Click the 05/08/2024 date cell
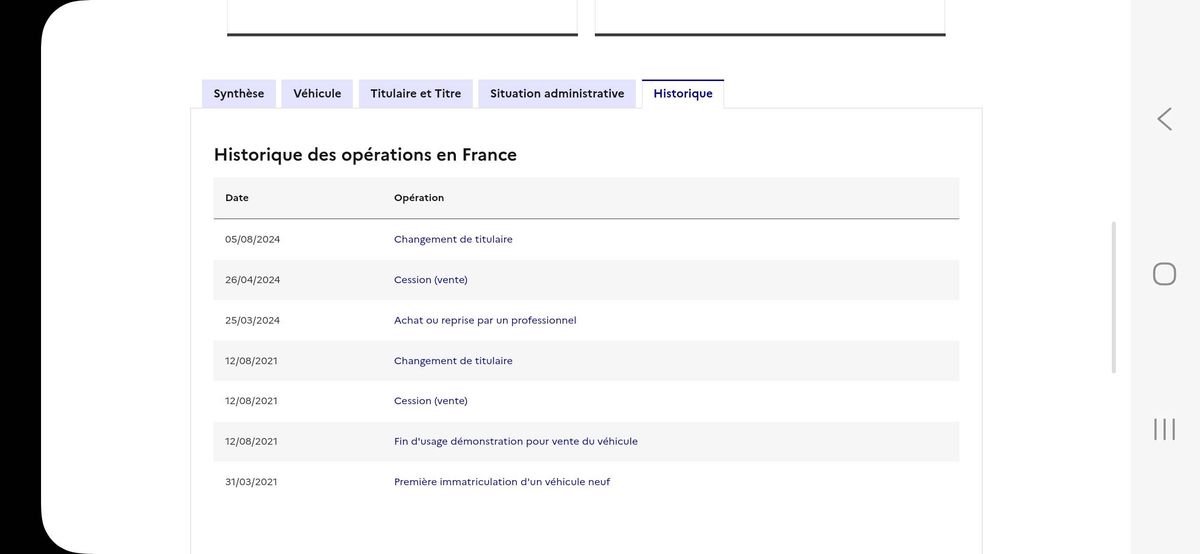Viewport: 1200px width, 554px height. [252, 240]
